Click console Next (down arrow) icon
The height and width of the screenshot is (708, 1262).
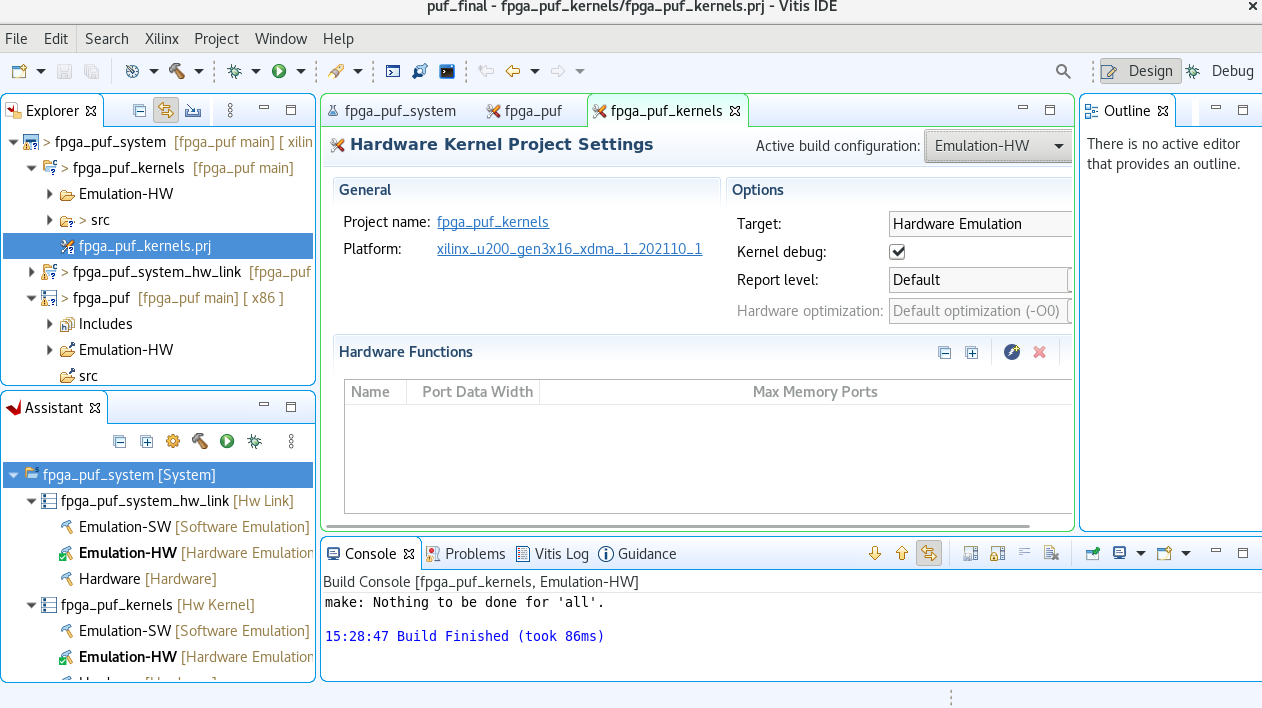point(875,553)
